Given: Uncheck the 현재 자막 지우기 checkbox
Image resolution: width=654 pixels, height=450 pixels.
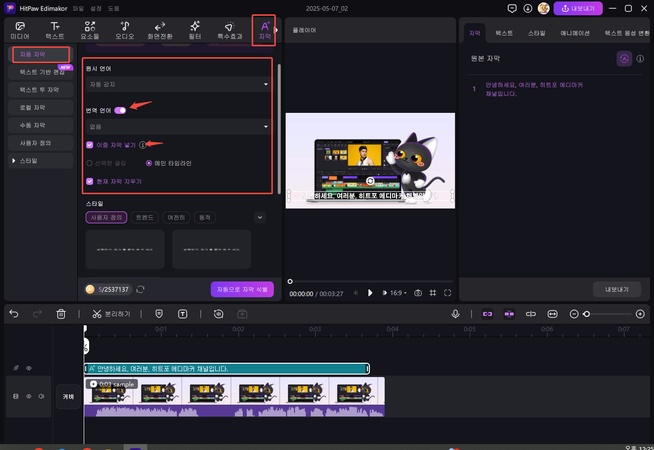Looking at the screenshot, I should (89, 181).
